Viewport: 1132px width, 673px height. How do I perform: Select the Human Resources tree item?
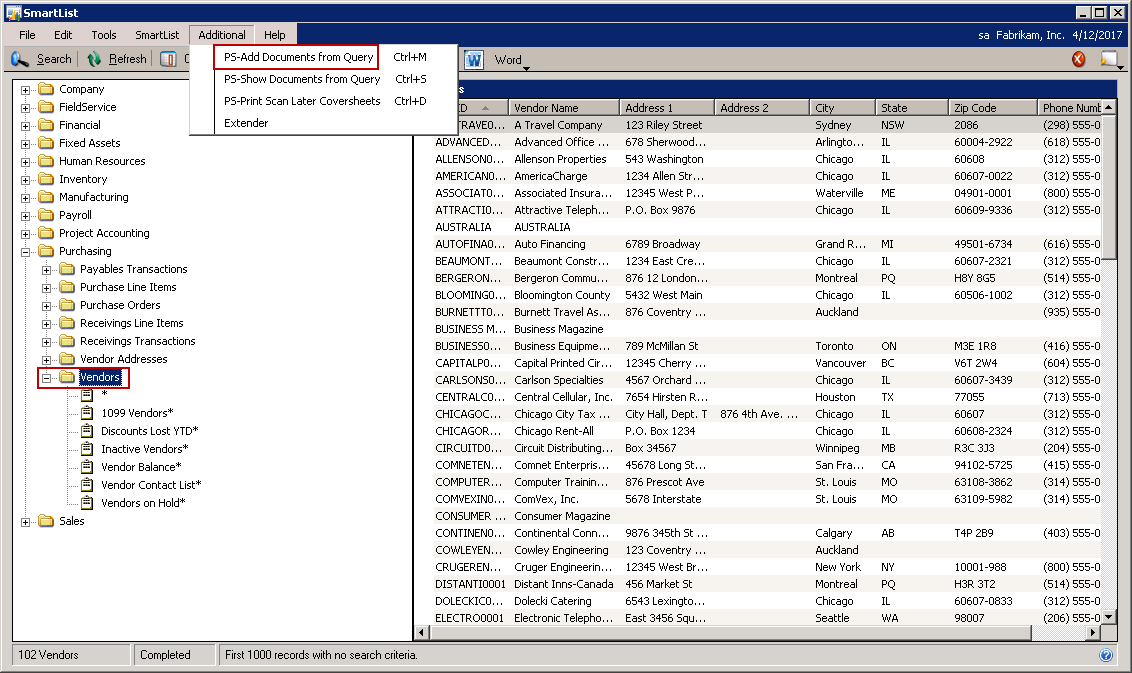tap(102, 161)
